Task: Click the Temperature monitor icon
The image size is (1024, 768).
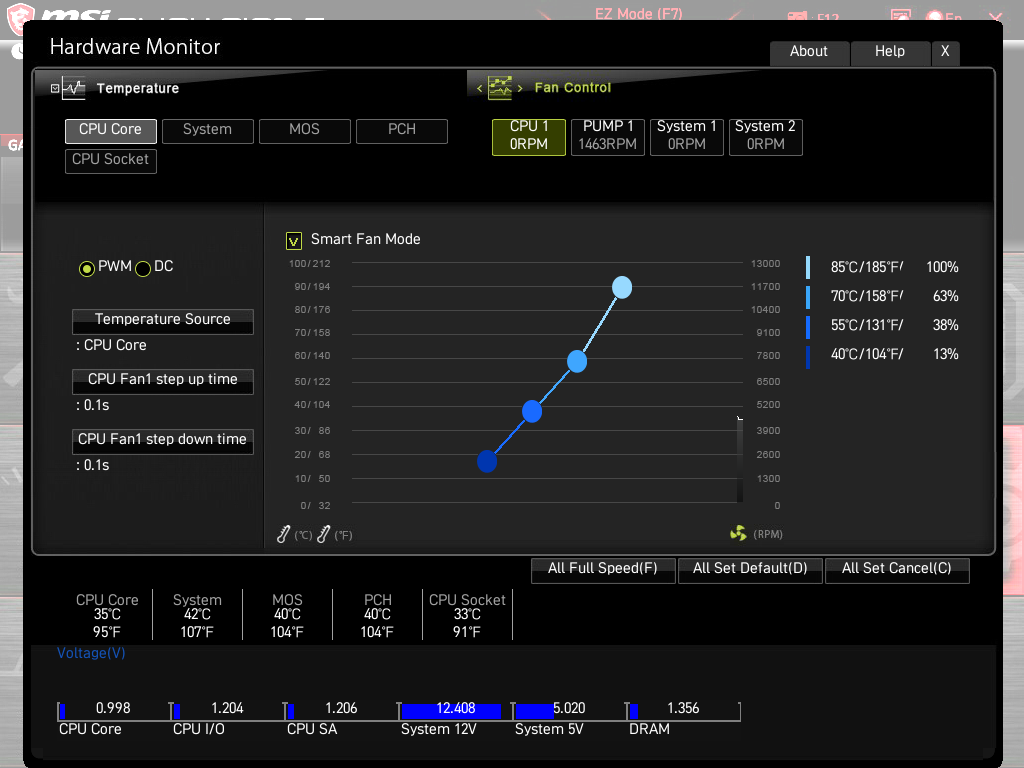Action: click(74, 88)
